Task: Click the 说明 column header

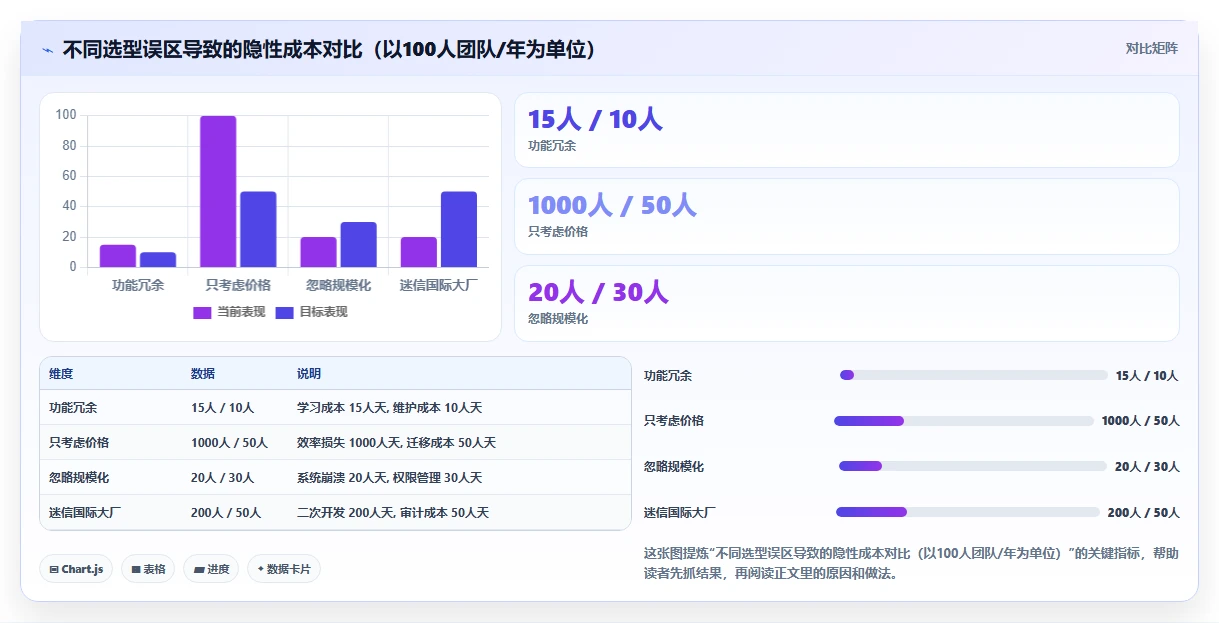Action: 309,374
